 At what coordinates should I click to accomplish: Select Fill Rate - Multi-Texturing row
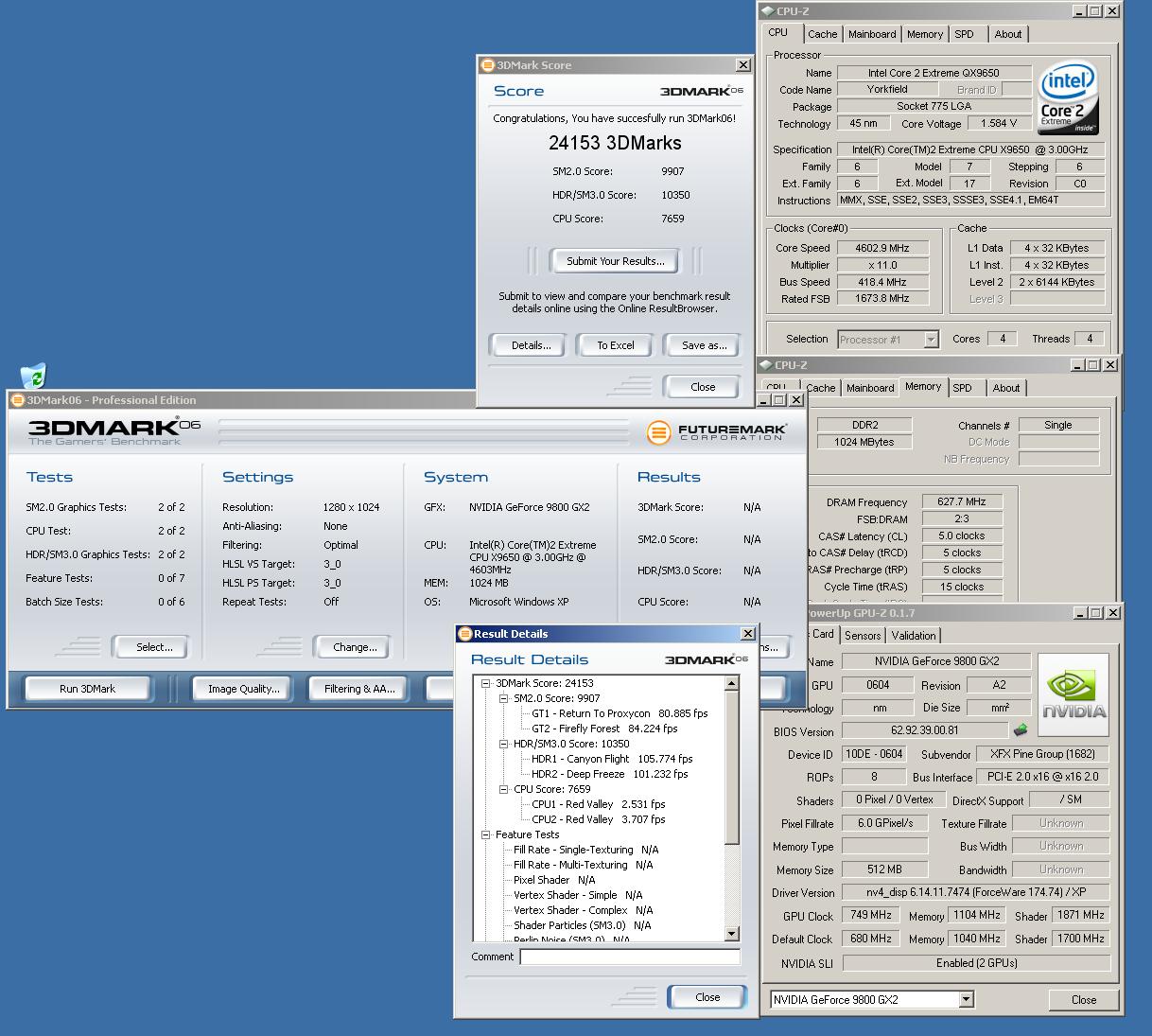(584, 865)
